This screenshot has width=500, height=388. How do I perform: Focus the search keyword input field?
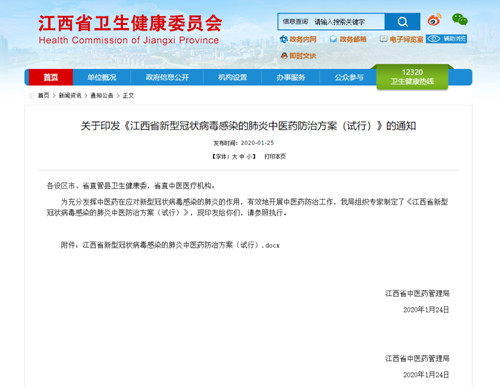348,22
